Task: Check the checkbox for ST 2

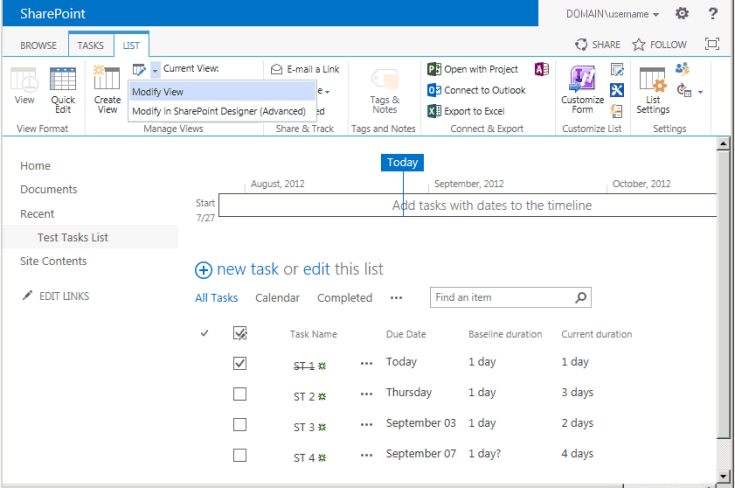Action: [240, 394]
